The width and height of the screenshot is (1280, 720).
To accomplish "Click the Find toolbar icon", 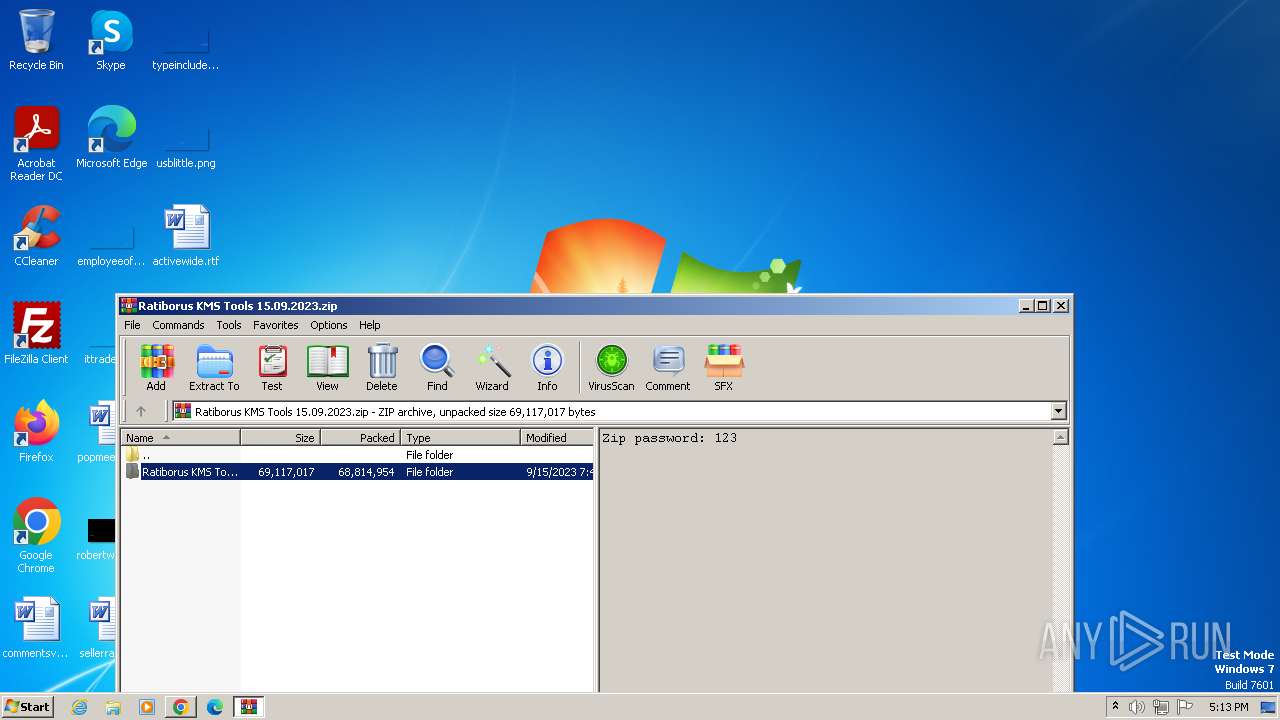I will coord(437,367).
